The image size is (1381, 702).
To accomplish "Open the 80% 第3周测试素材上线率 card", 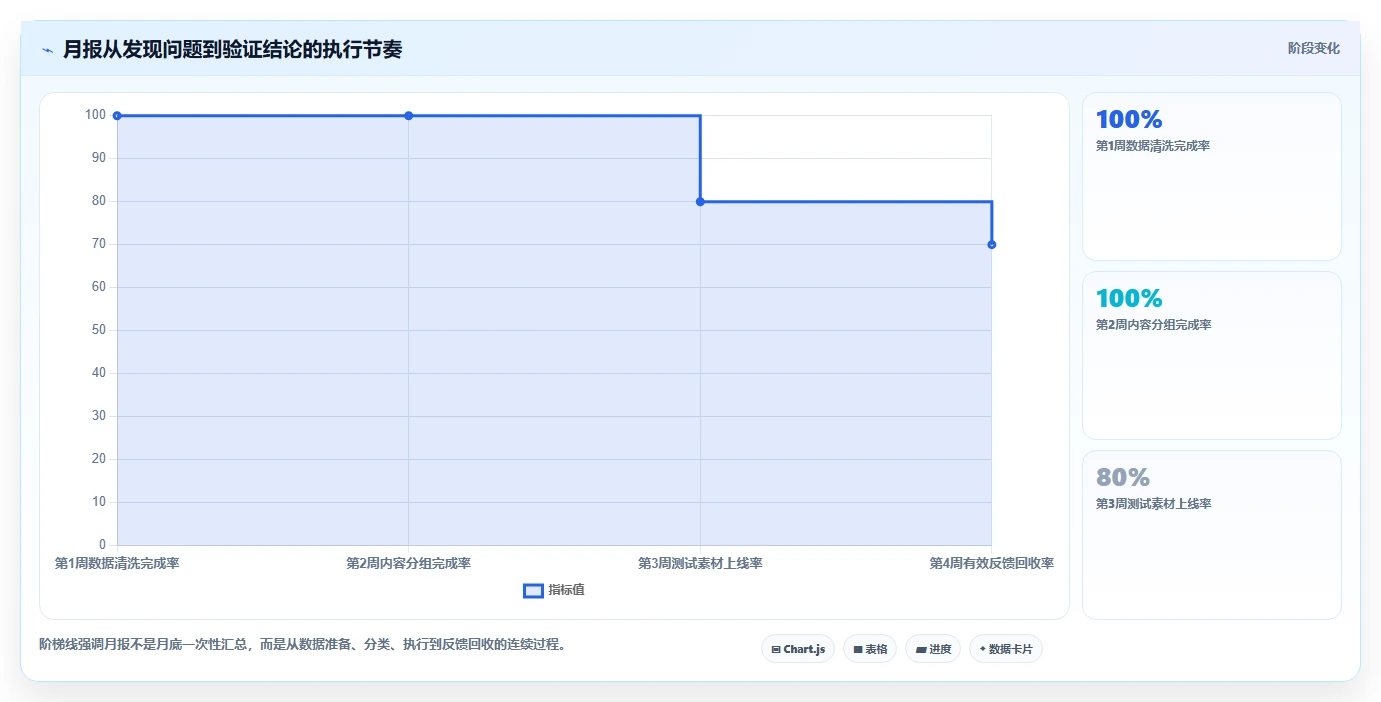I will click(x=1212, y=535).
